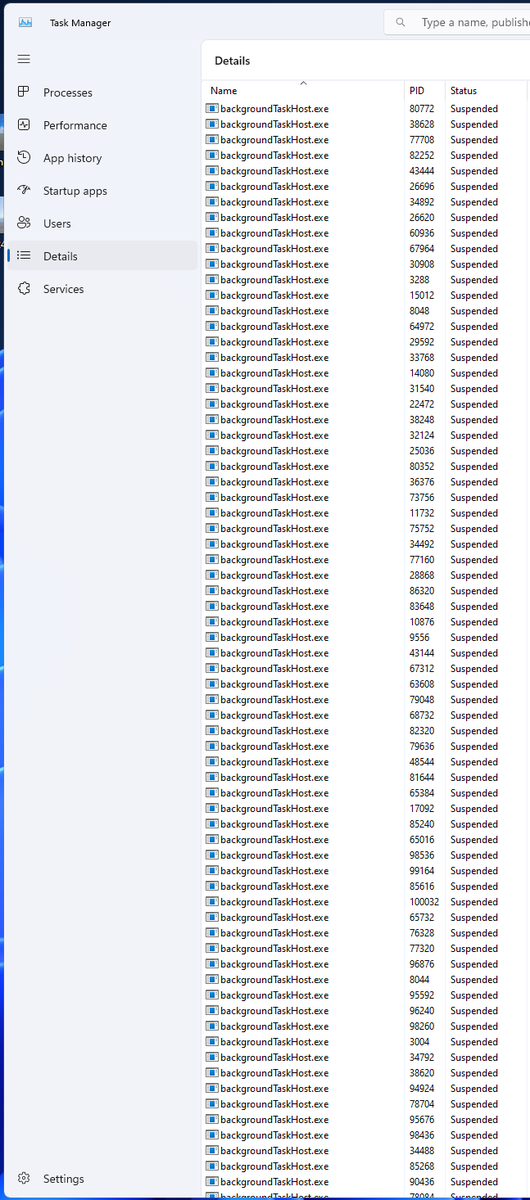This screenshot has height=1200, width=530.
Task: Click the App history icon
Action: coord(24,158)
